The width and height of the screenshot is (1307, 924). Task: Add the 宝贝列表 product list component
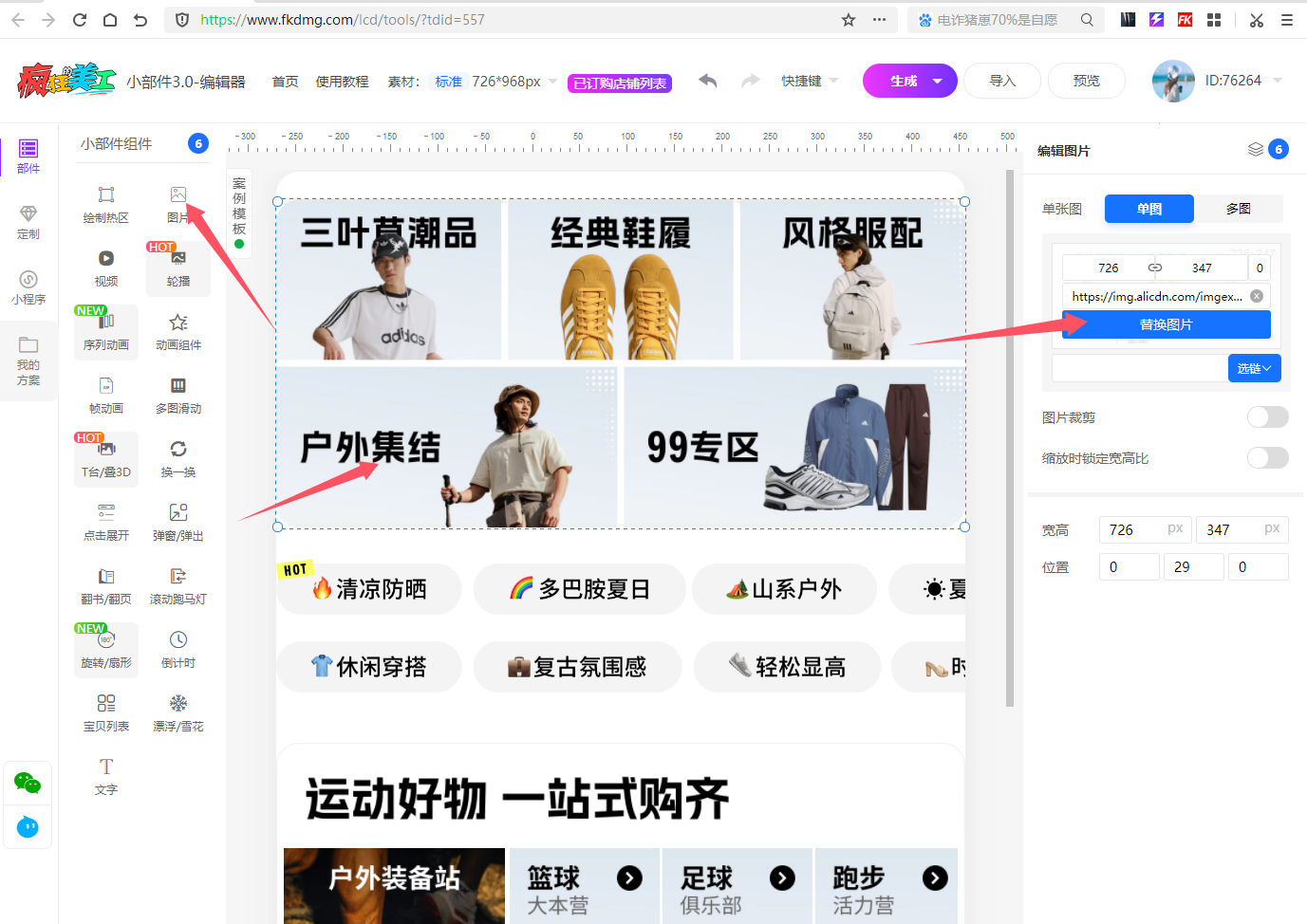tap(106, 713)
